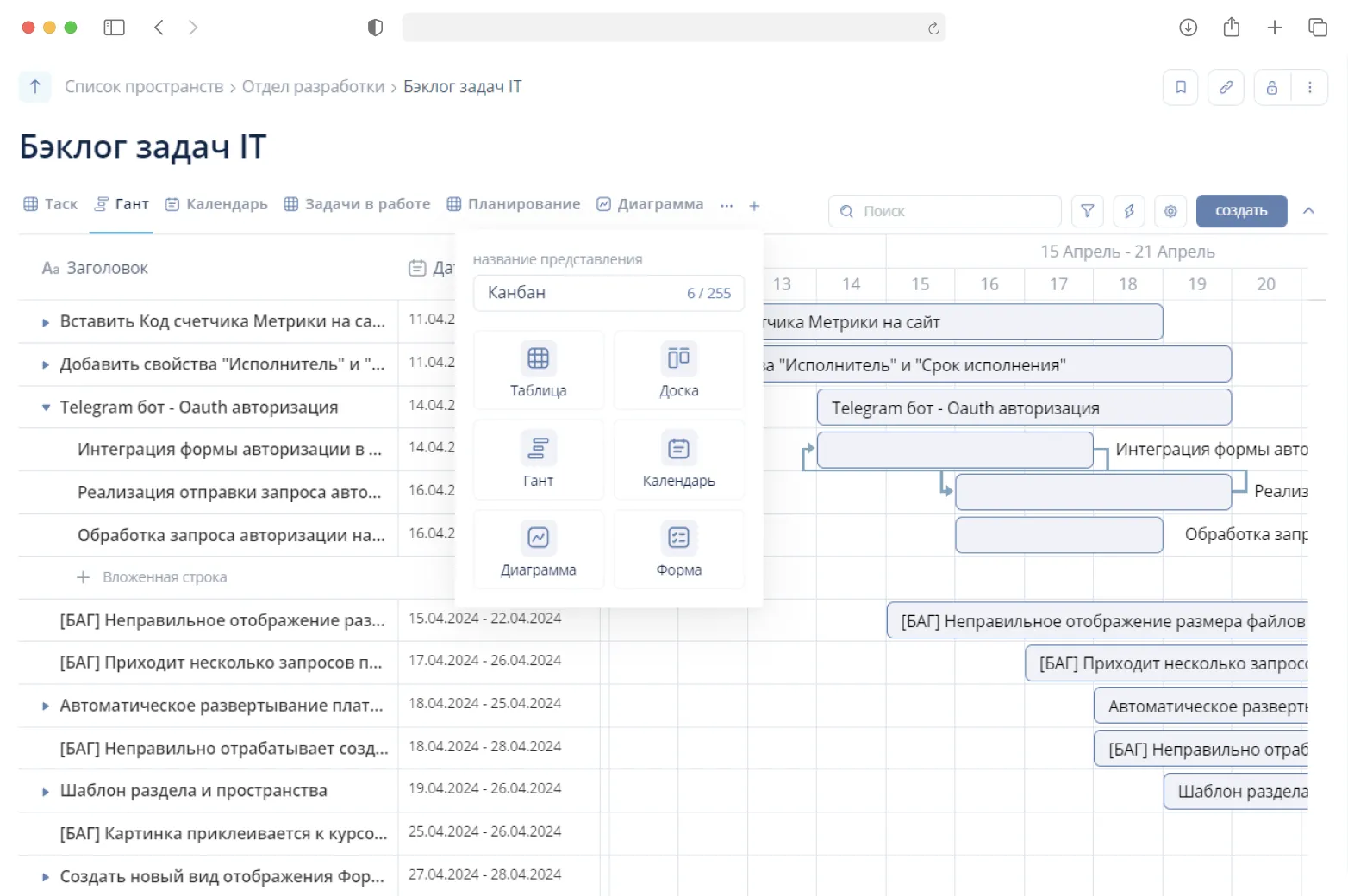Choose the Гант view type option
The height and width of the screenshot is (896, 1348).
538,460
